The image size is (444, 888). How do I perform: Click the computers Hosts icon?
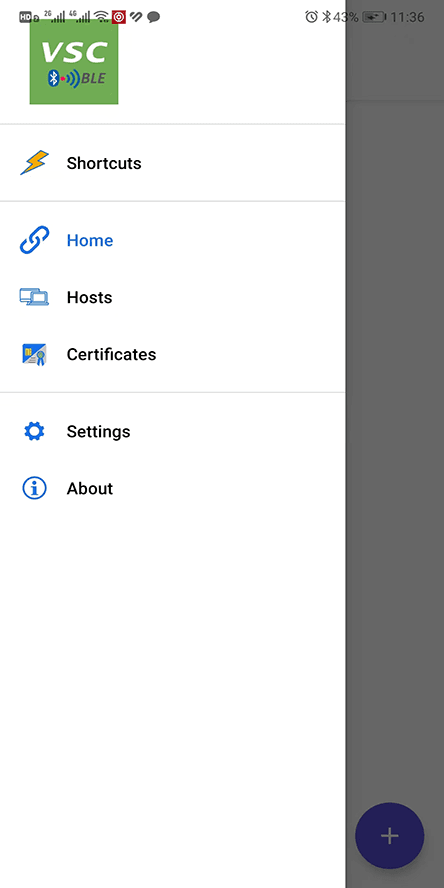point(35,297)
